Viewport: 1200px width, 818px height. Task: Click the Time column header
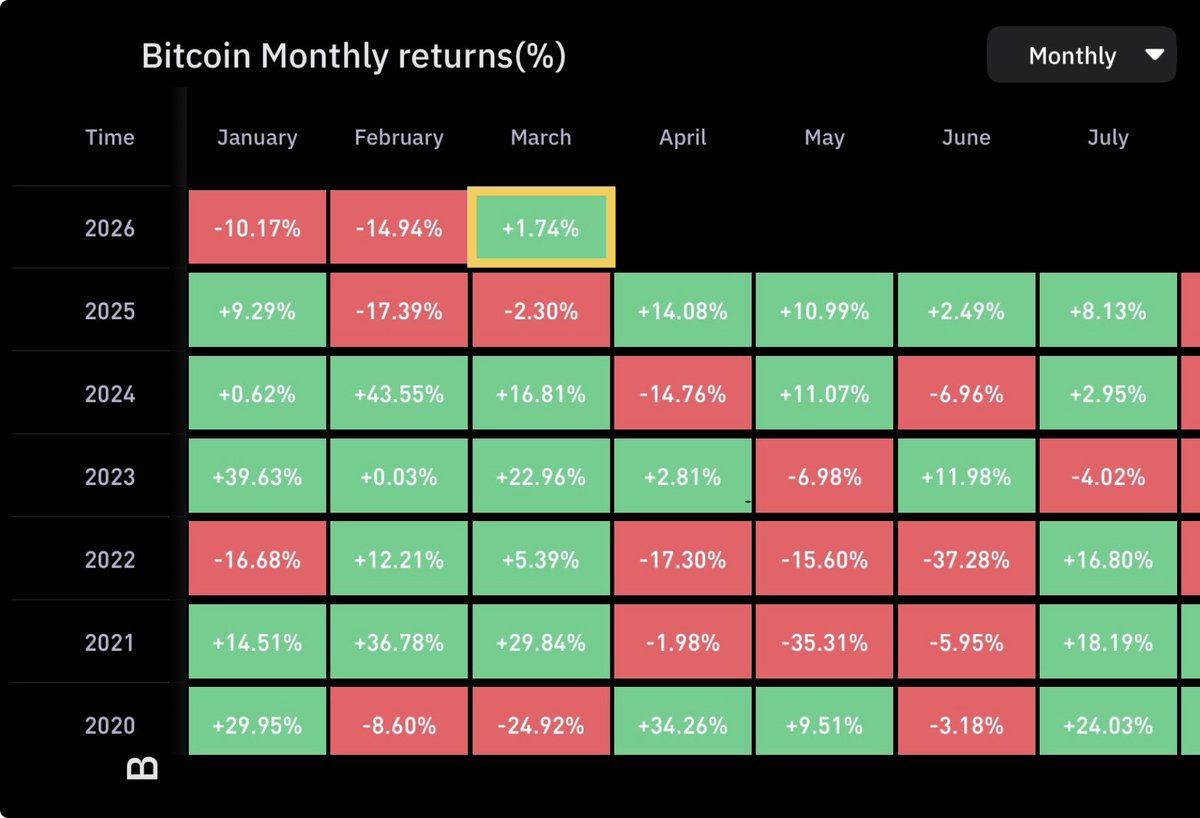click(110, 138)
